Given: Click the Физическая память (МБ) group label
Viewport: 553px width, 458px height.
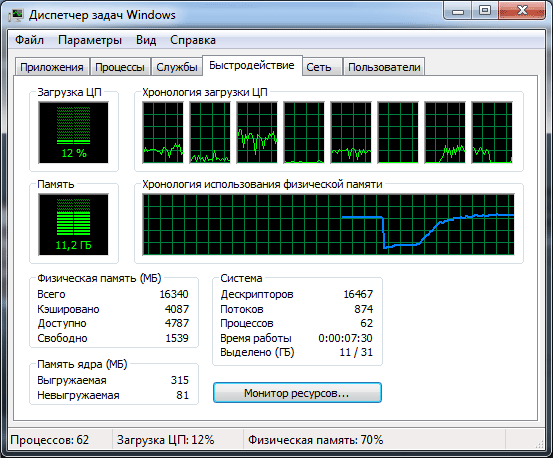Looking at the screenshot, I should pos(99,279).
